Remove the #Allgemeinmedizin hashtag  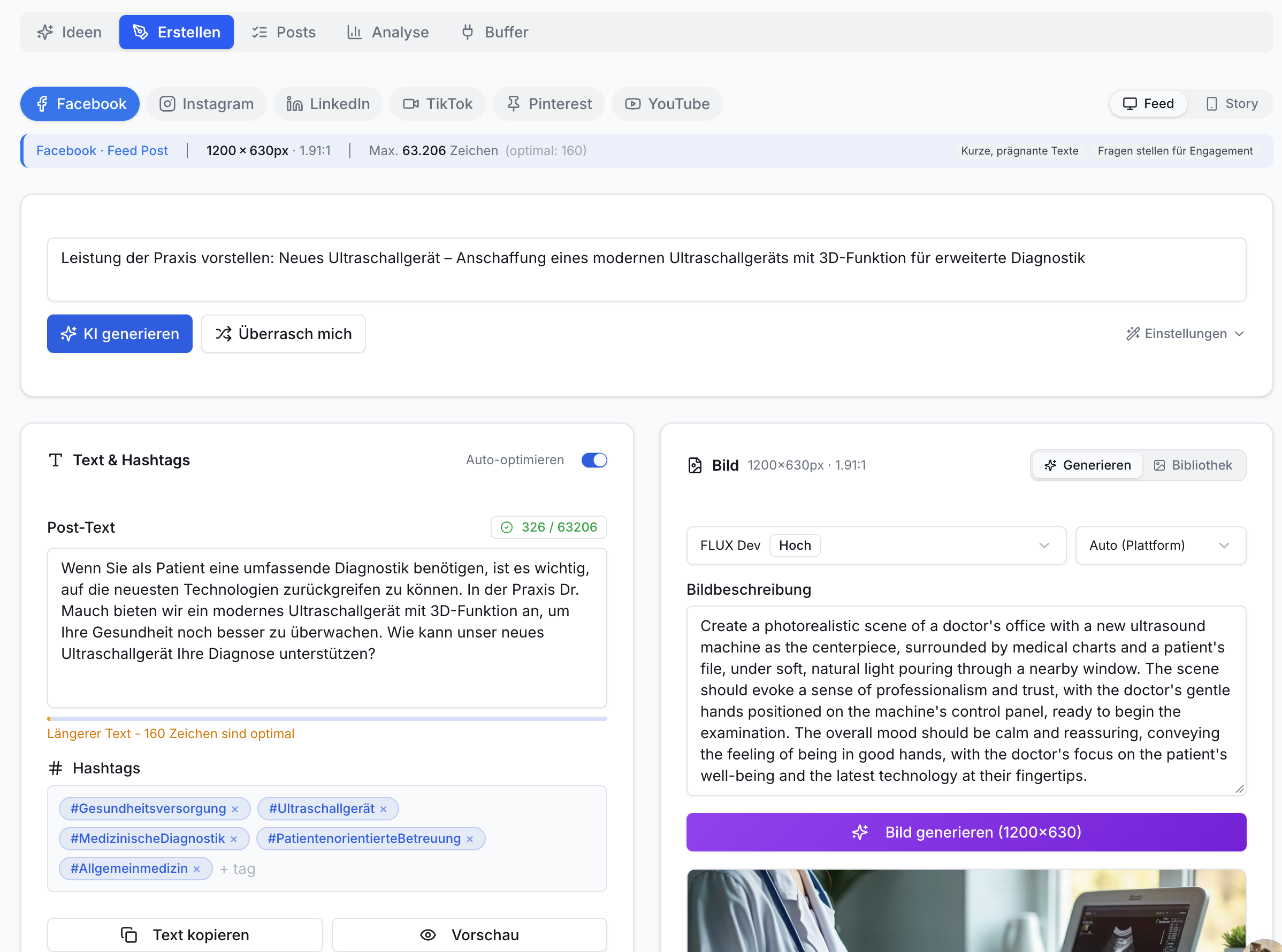point(196,869)
